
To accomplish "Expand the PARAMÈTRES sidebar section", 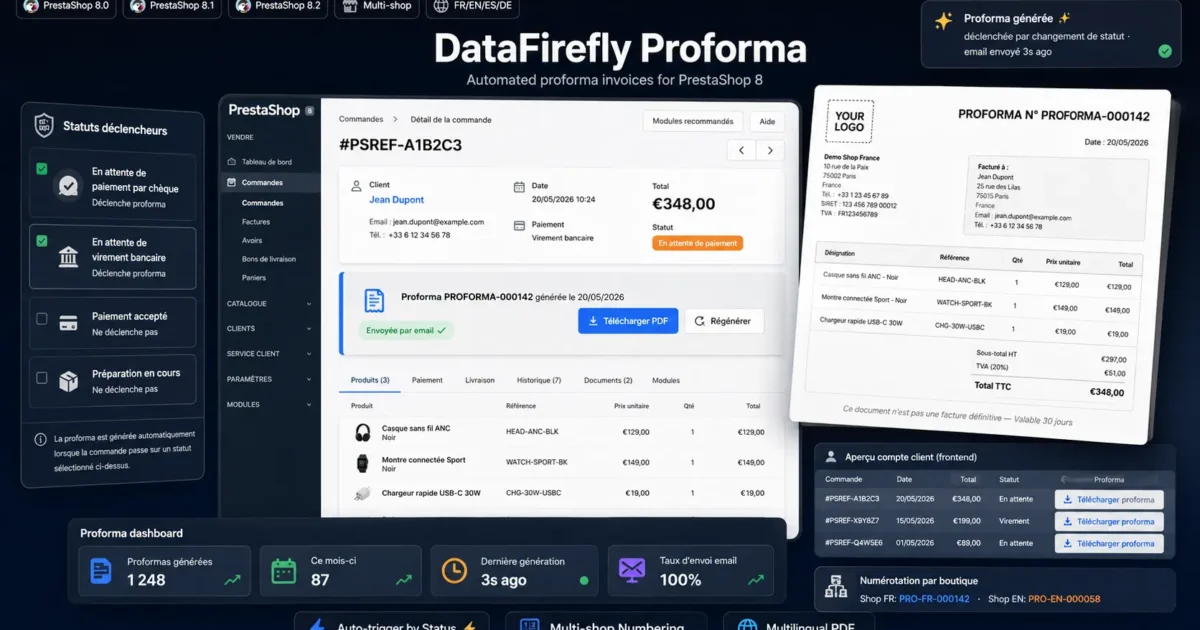I will click(x=270, y=379).
